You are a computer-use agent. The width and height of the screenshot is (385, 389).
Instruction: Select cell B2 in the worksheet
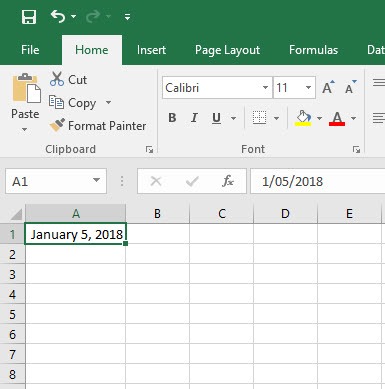(158, 254)
